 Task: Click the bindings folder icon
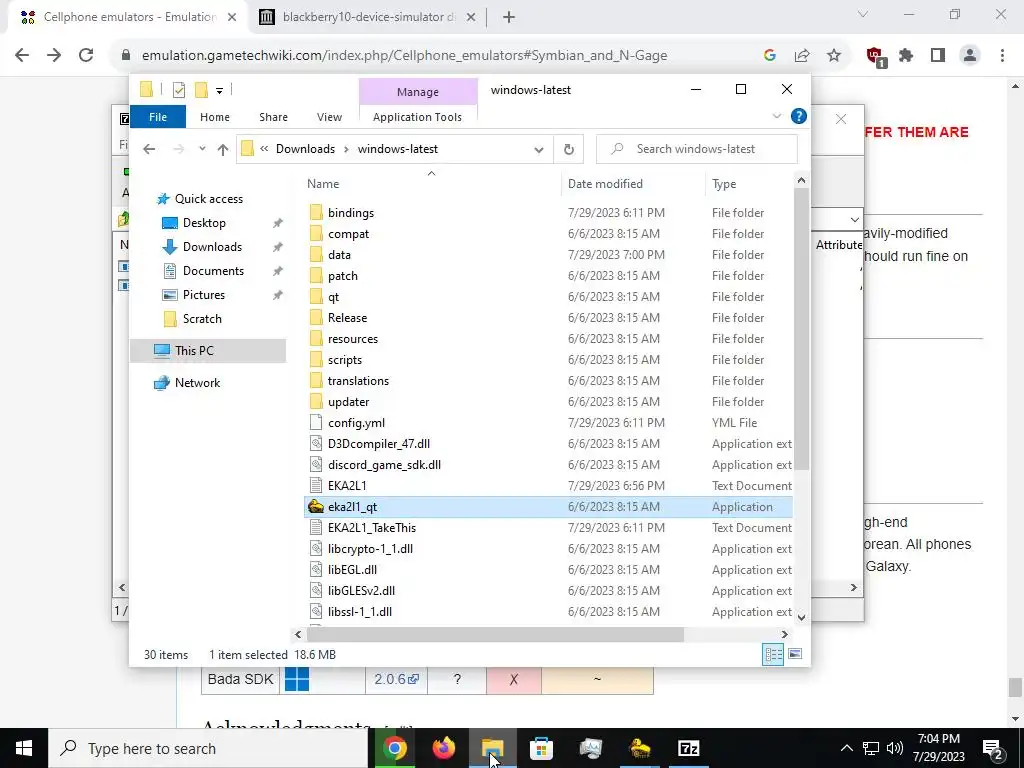tap(316, 212)
